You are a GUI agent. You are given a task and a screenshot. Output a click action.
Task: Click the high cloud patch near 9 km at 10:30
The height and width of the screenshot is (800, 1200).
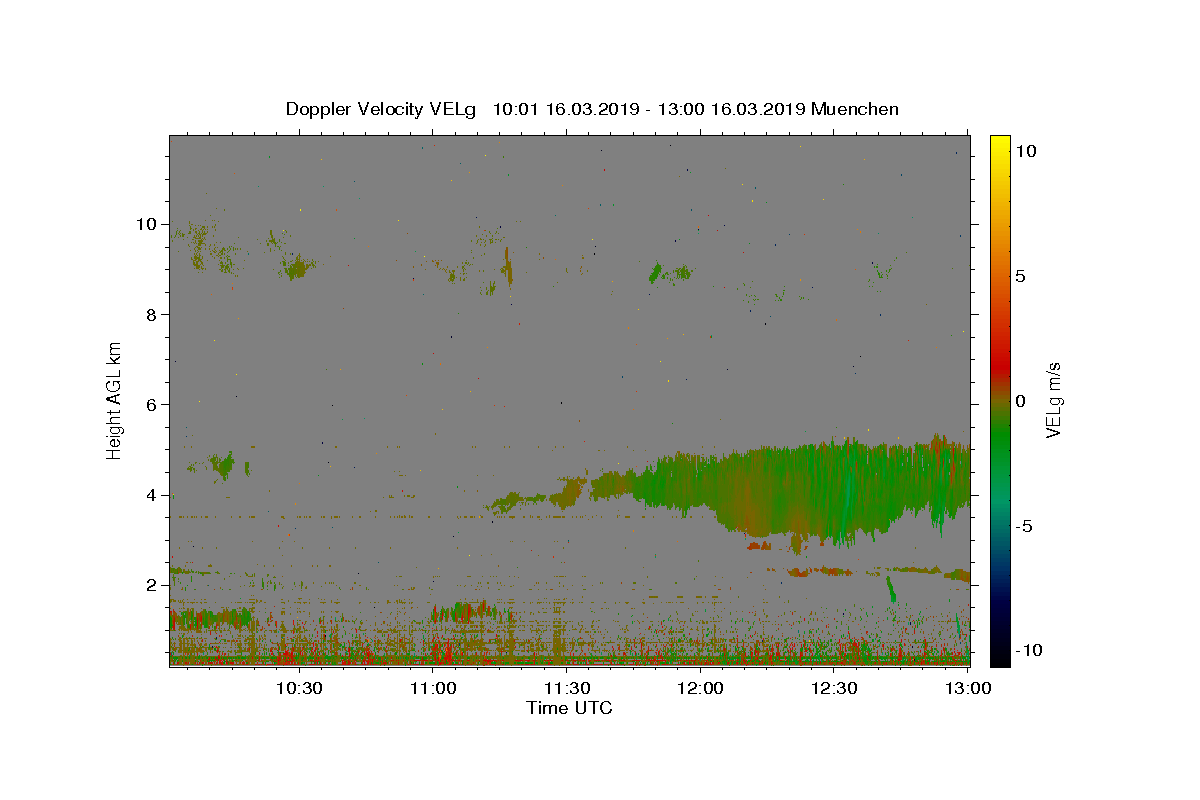click(x=298, y=267)
